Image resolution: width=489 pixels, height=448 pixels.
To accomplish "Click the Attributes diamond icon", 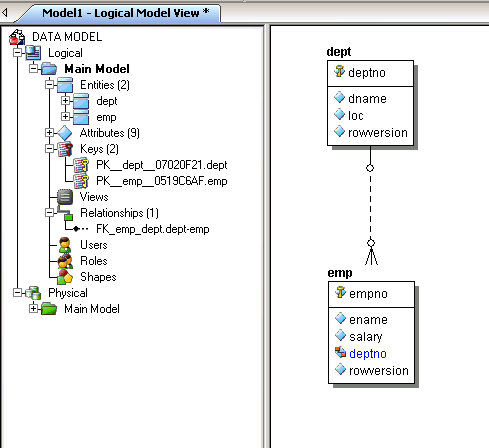I will tap(65, 133).
